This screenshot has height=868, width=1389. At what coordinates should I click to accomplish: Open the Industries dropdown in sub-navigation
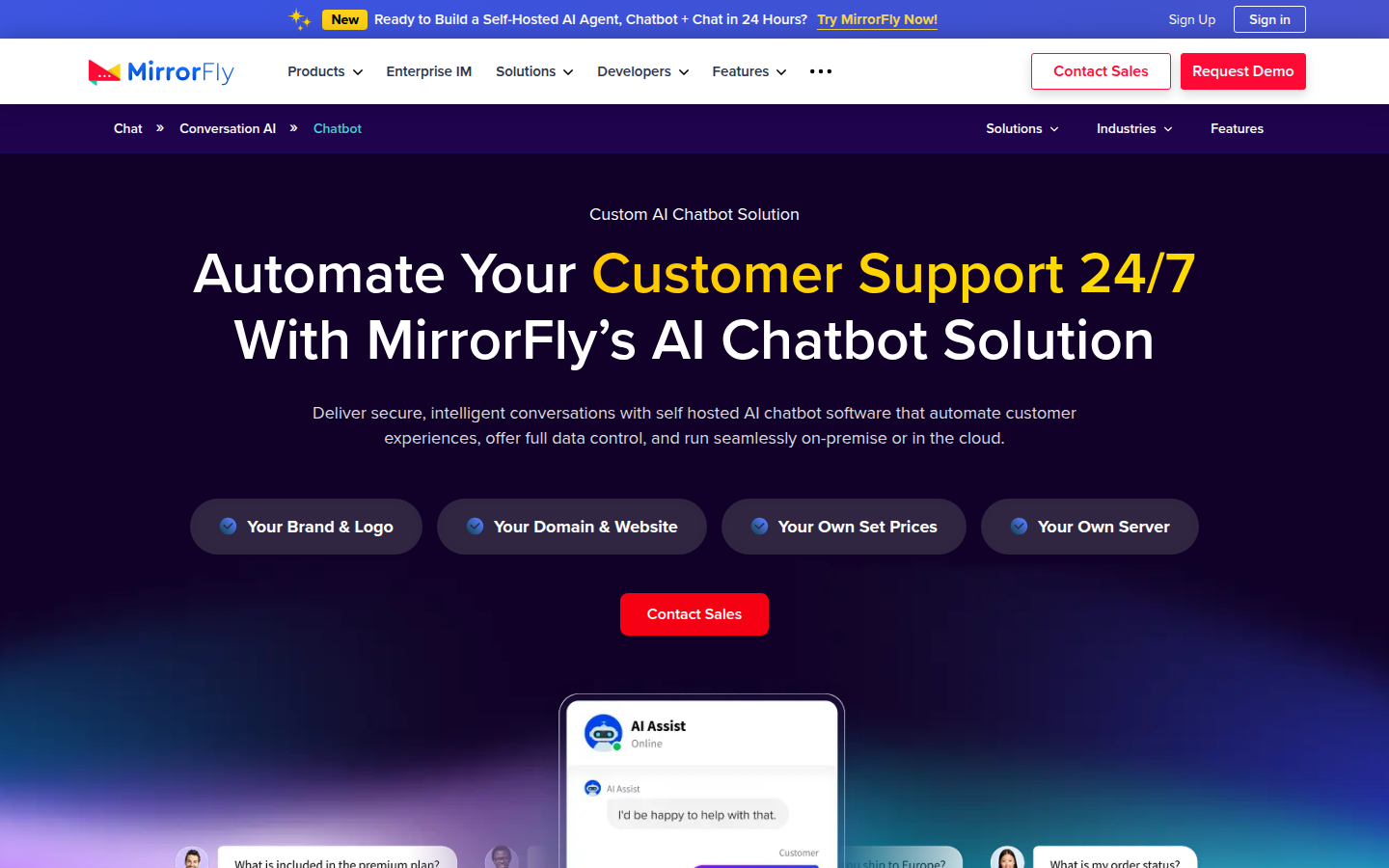tap(1134, 128)
